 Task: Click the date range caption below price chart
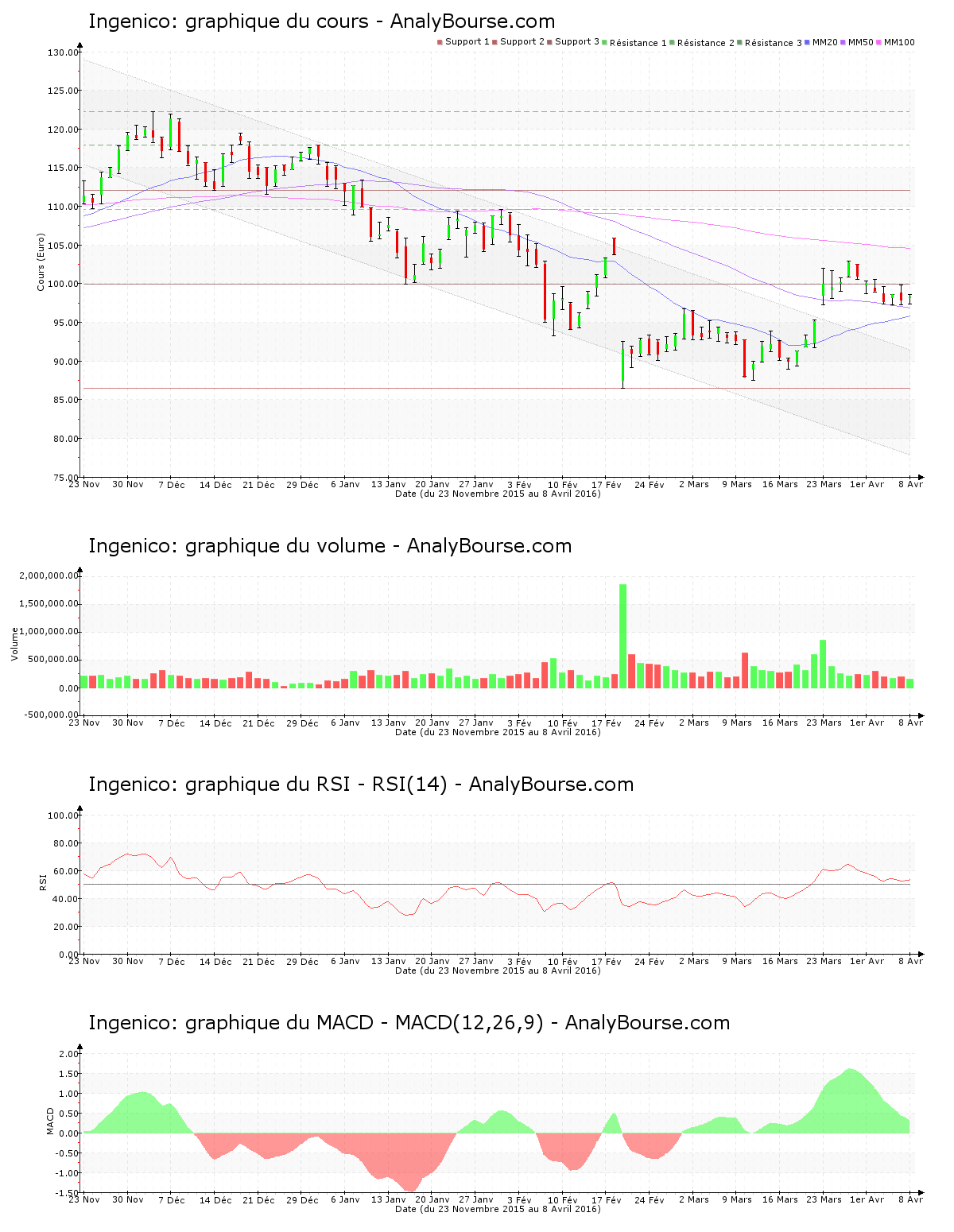click(x=498, y=494)
